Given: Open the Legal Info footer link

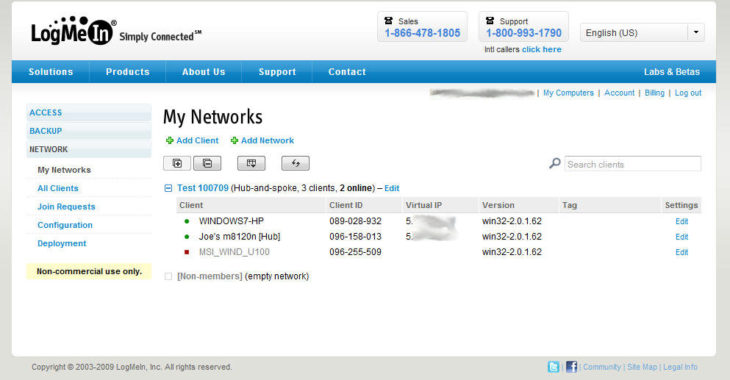Looking at the screenshot, I should tap(680, 367).
